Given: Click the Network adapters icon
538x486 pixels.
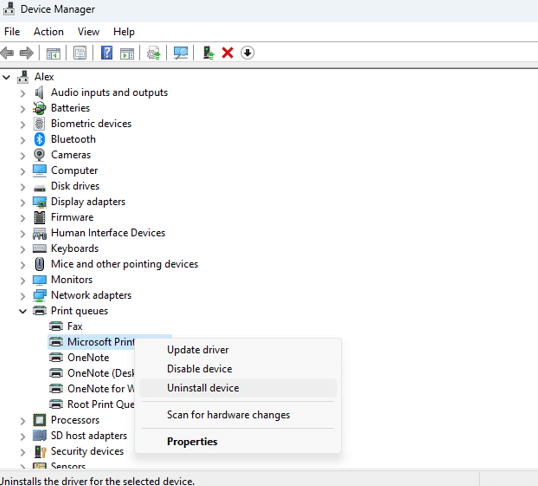Looking at the screenshot, I should click(x=39, y=296).
